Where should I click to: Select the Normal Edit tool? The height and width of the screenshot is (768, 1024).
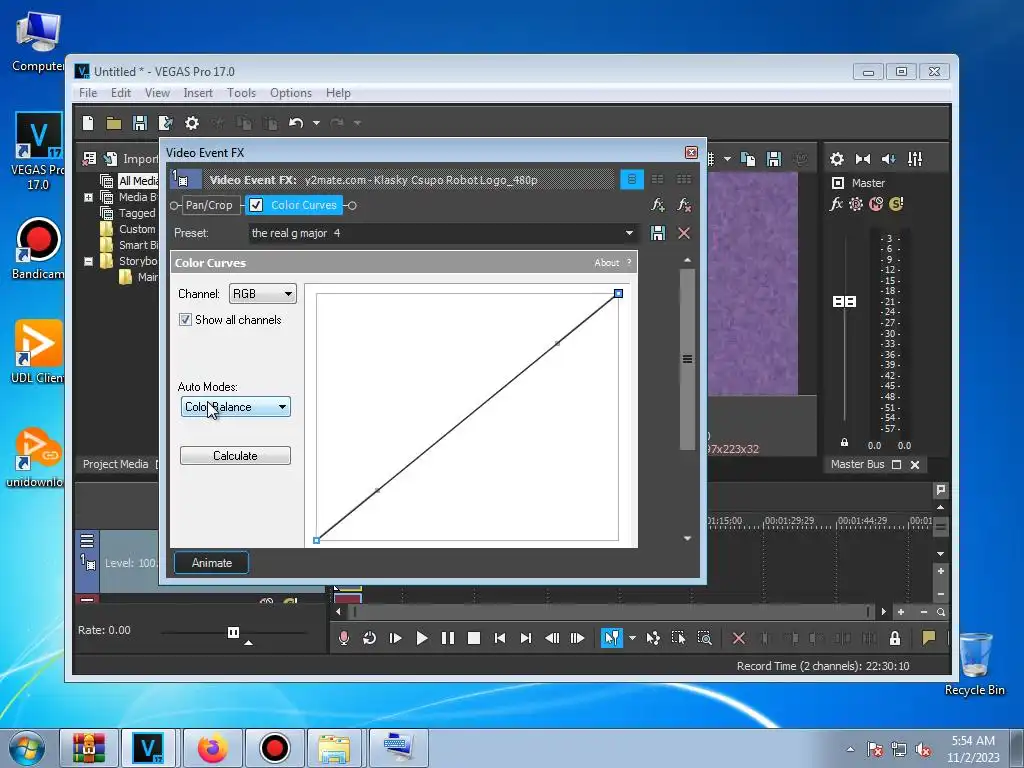click(x=612, y=638)
